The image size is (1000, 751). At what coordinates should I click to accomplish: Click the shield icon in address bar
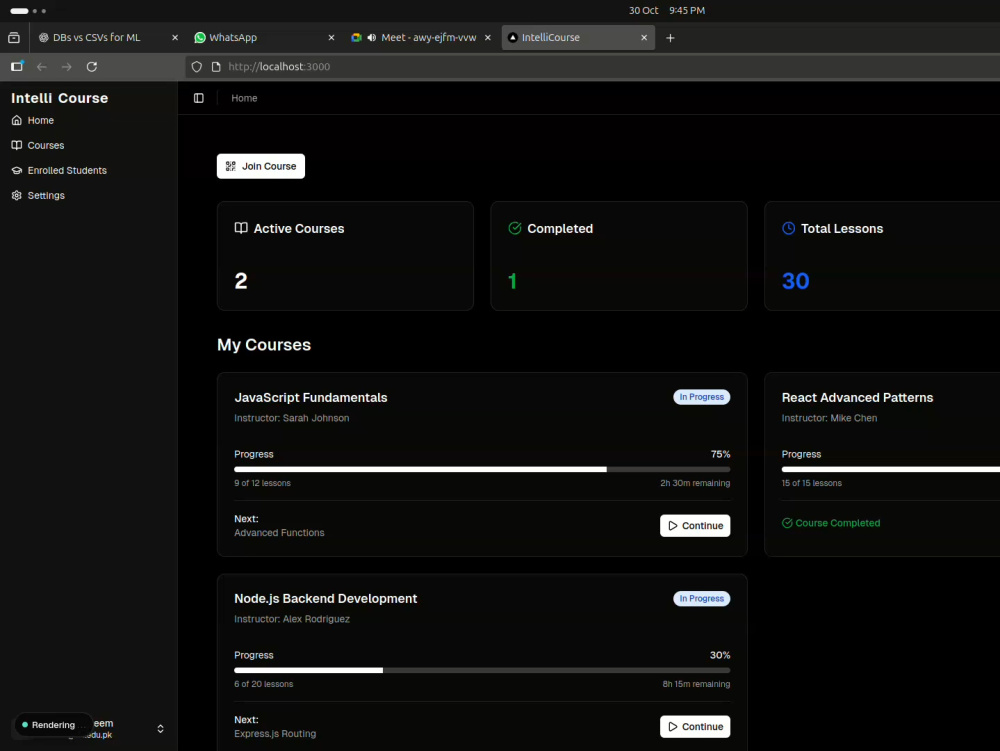(x=196, y=66)
